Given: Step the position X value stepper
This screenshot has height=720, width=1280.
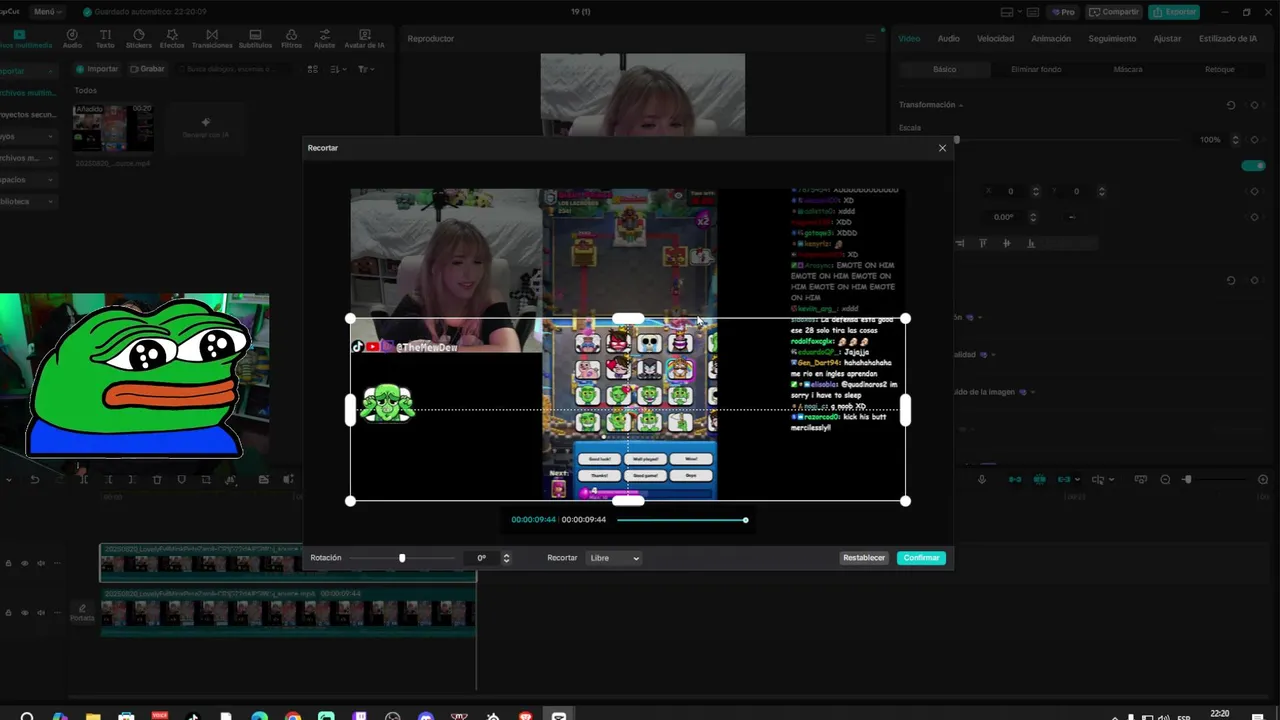Looking at the screenshot, I should (1036, 191).
